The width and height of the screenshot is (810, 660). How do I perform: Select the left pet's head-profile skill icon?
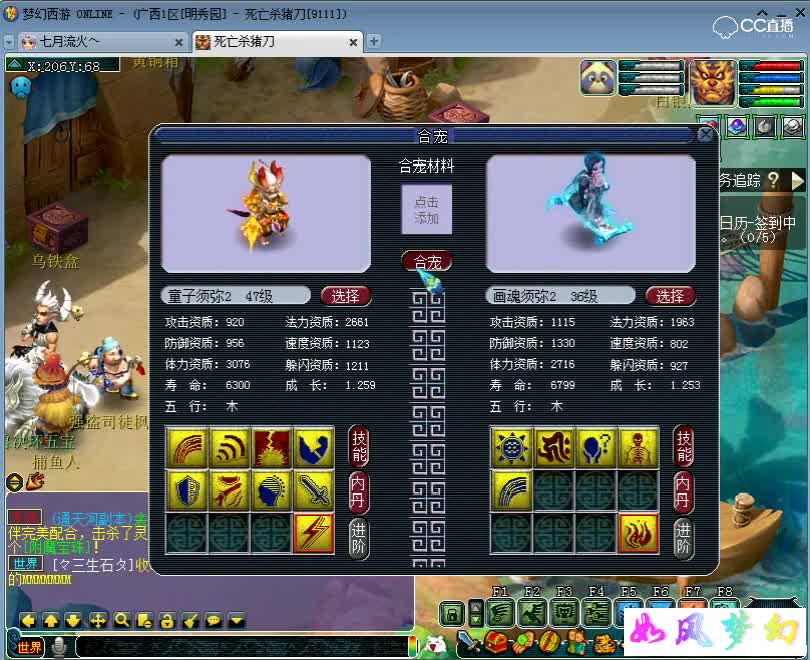(x=272, y=490)
